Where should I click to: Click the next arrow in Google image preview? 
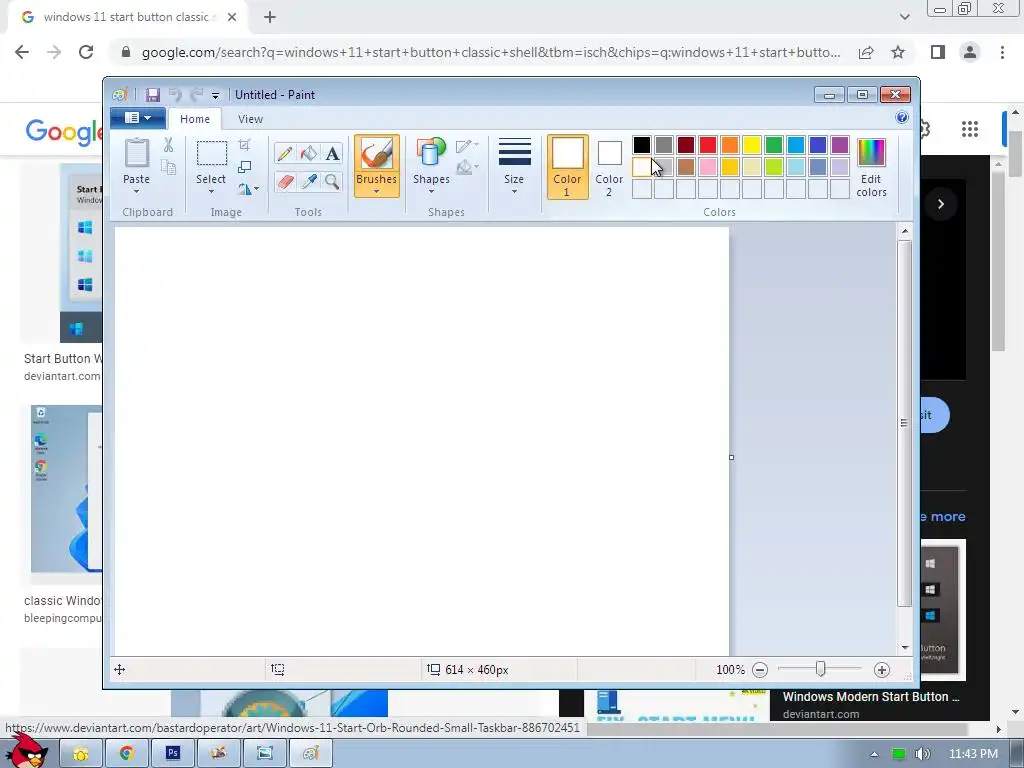coord(940,204)
